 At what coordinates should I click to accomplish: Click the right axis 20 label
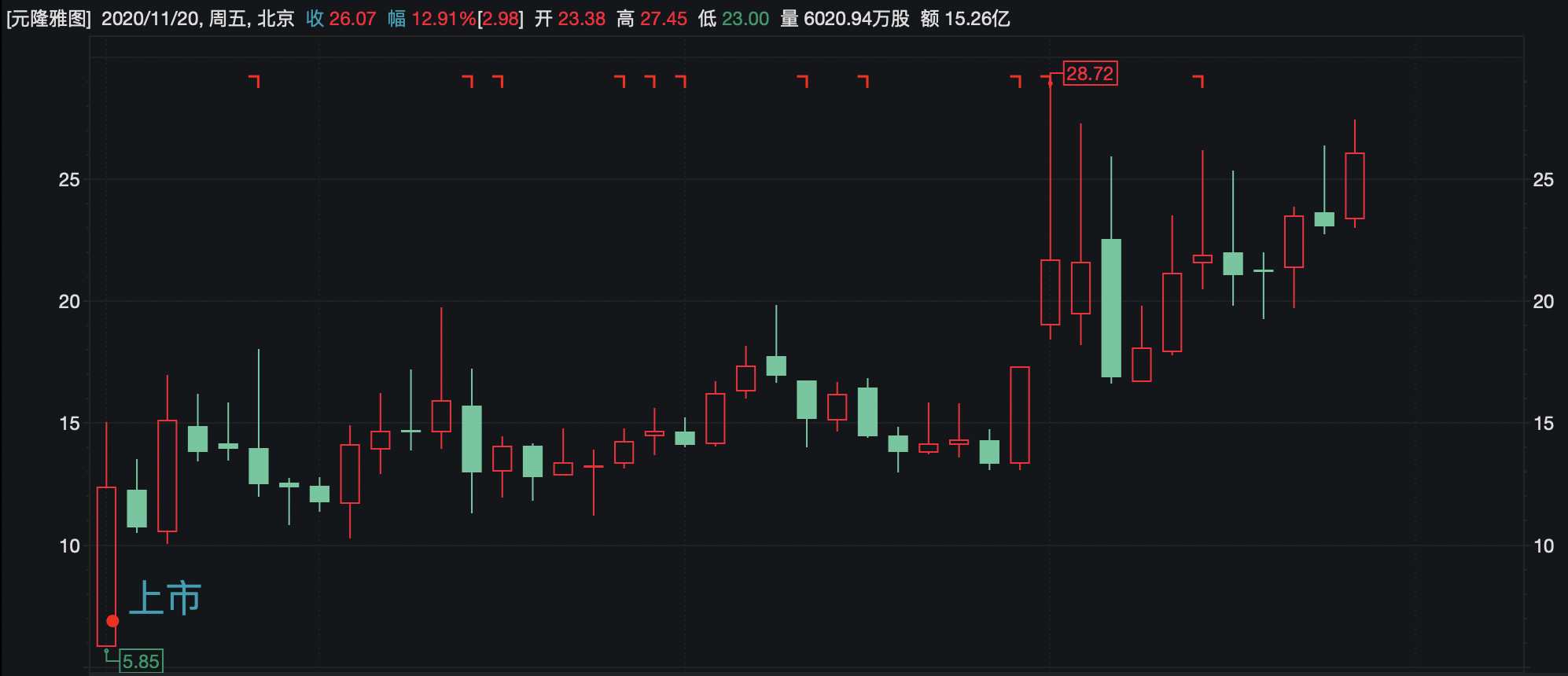1544,302
